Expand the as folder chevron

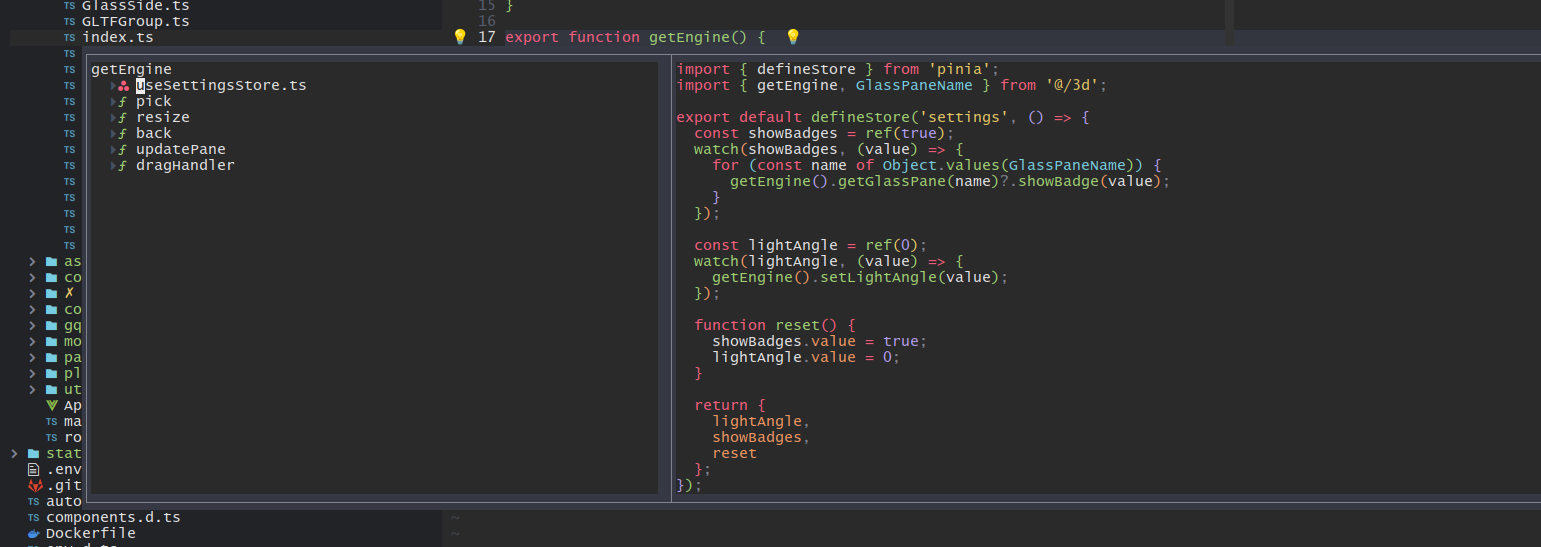(x=33, y=261)
